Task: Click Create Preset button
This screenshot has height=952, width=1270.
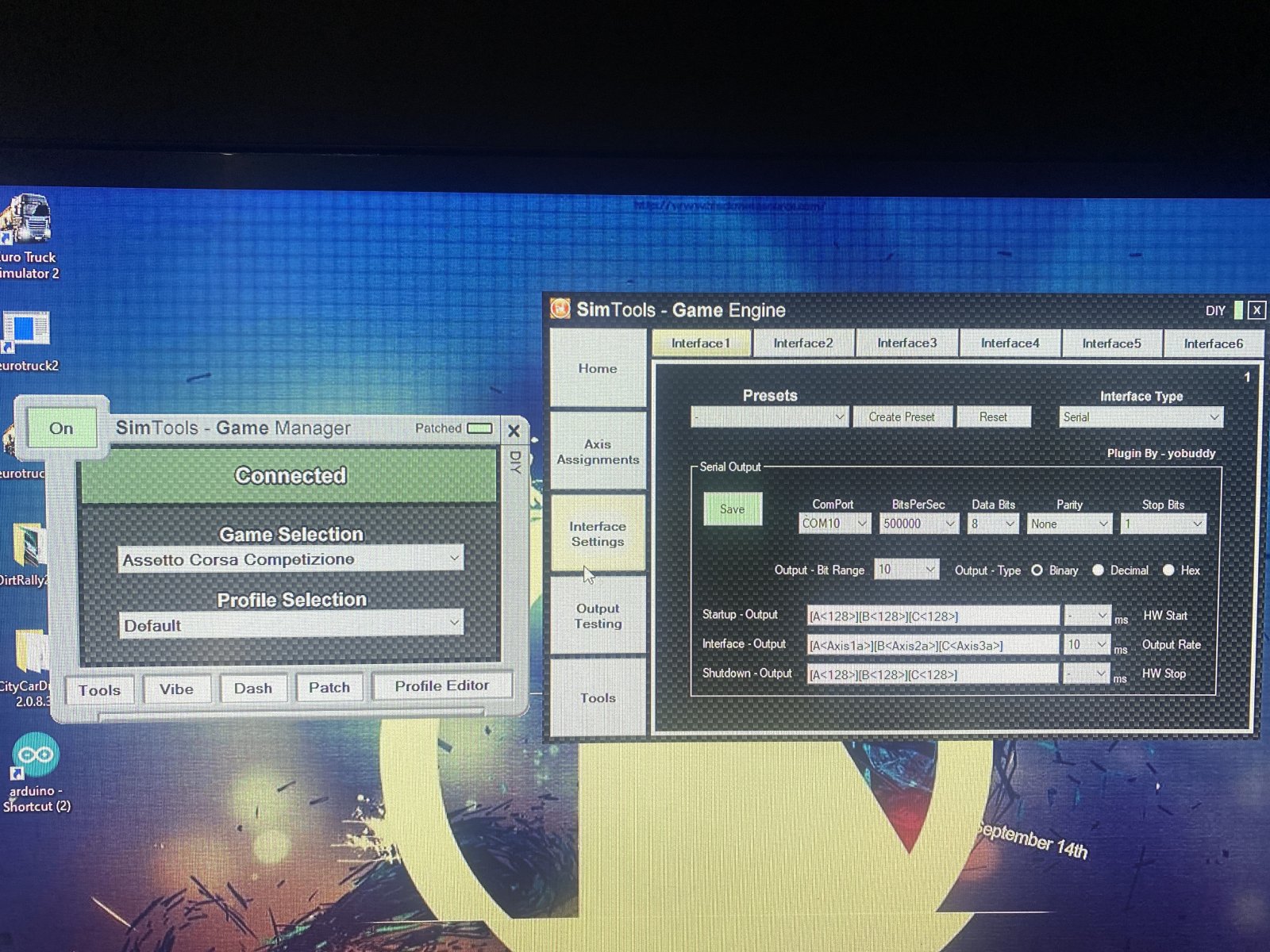Action: click(x=902, y=416)
